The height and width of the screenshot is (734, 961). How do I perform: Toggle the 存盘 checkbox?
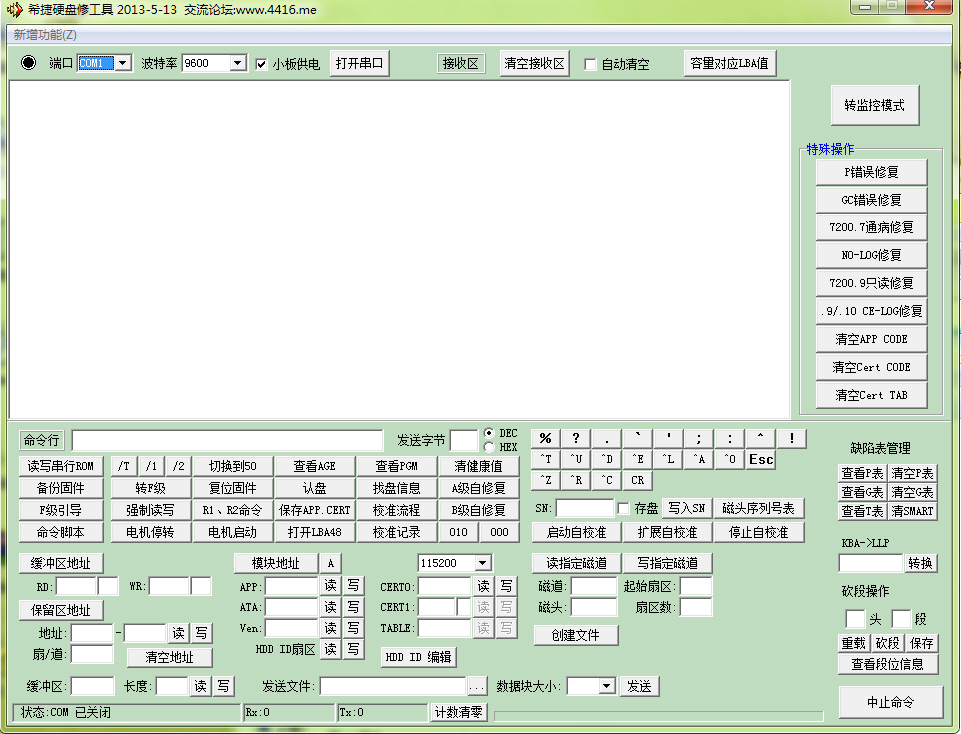coord(623,509)
